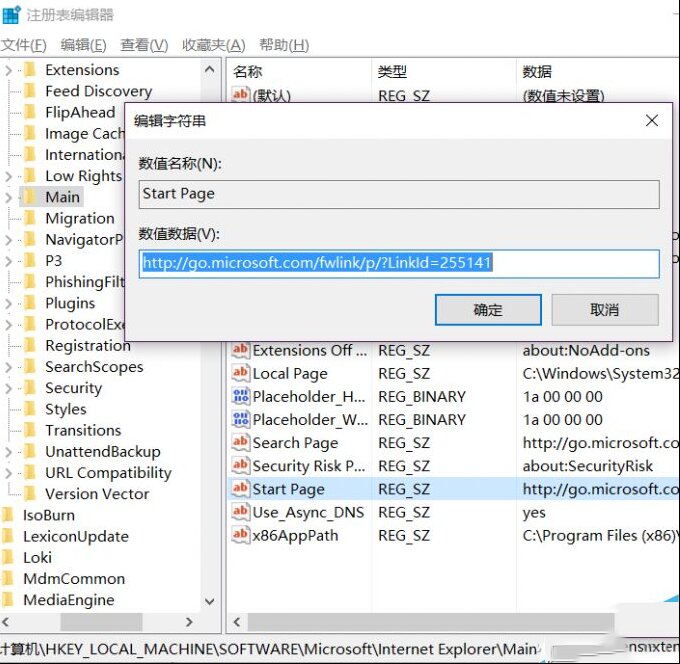The width and height of the screenshot is (680, 664).
Task: Click the about:SecurityRisk data cell
Action: click(x=587, y=466)
